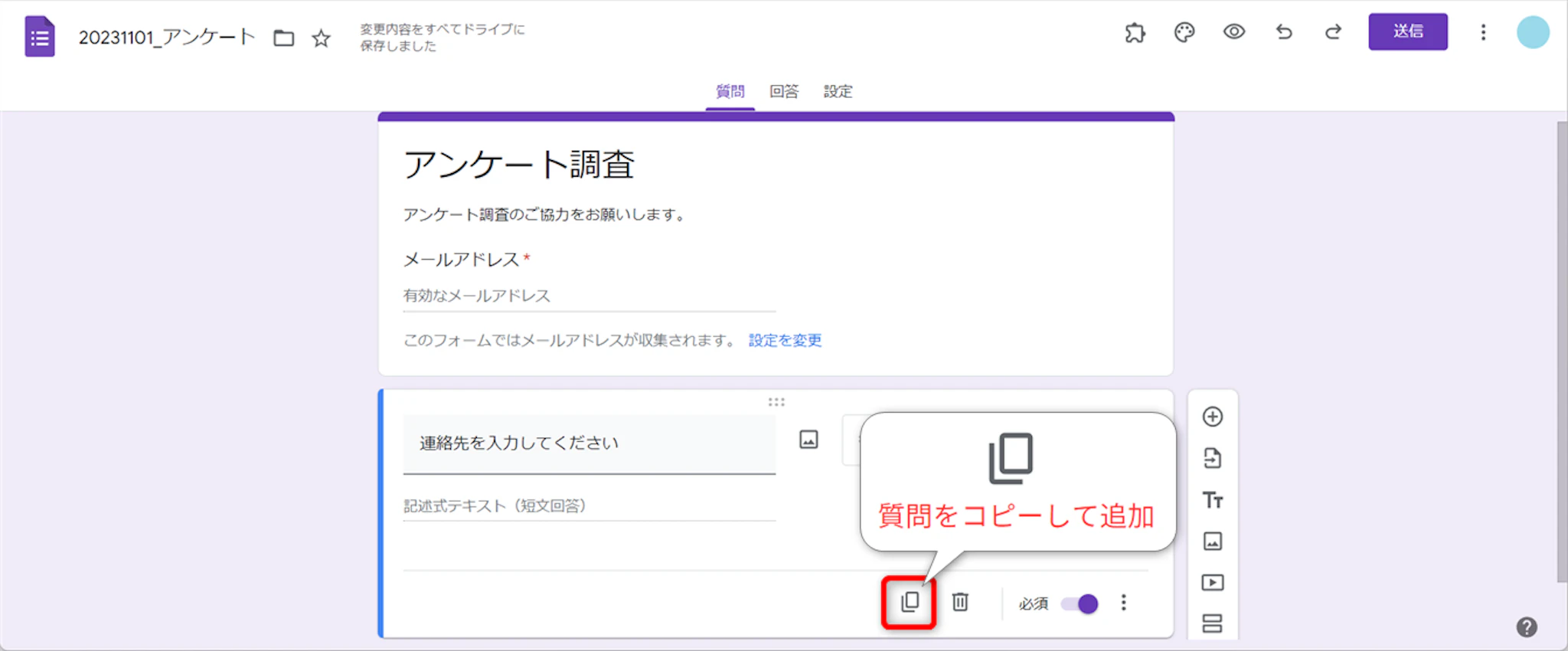This screenshot has width=1568, height=651.
Task: Open question's more options menu
Action: click(1123, 603)
